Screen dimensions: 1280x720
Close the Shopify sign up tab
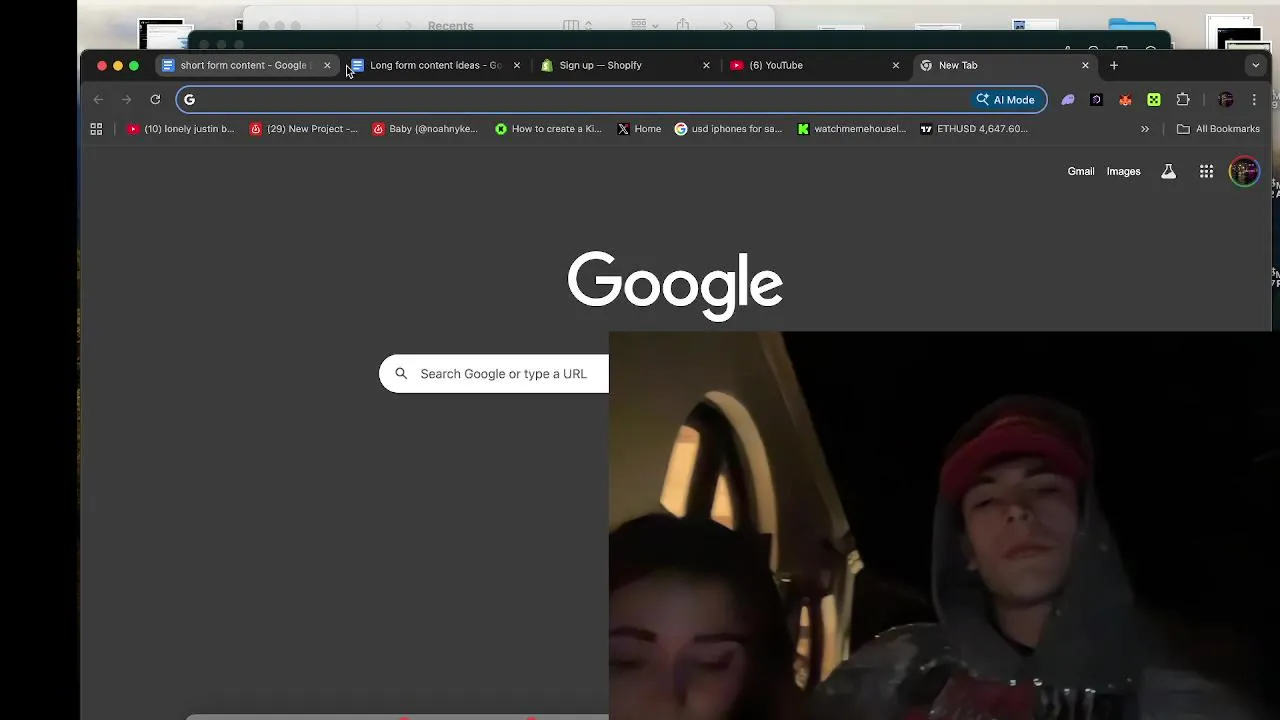706,65
